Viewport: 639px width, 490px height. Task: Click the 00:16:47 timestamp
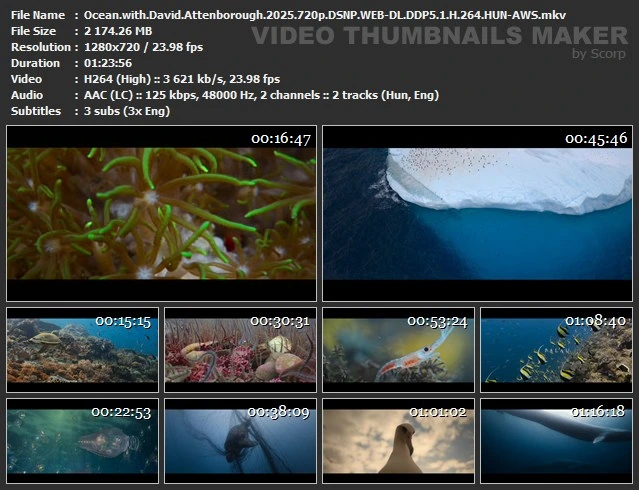(x=281, y=139)
